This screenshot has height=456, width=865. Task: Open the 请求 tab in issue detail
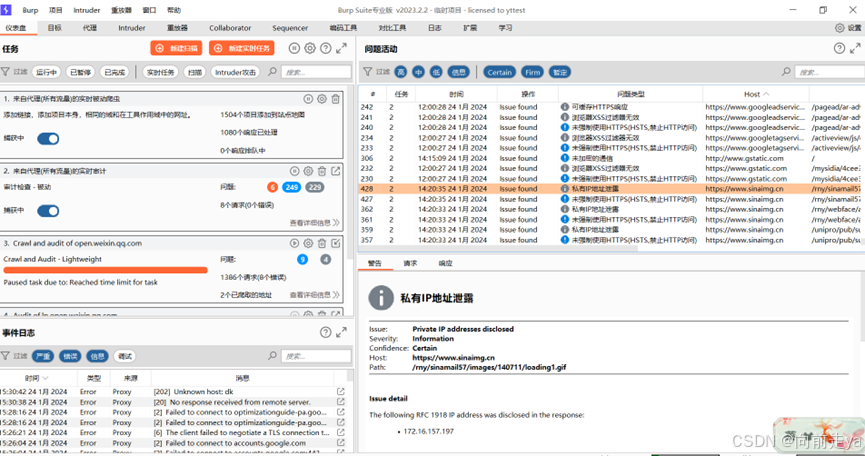410,263
